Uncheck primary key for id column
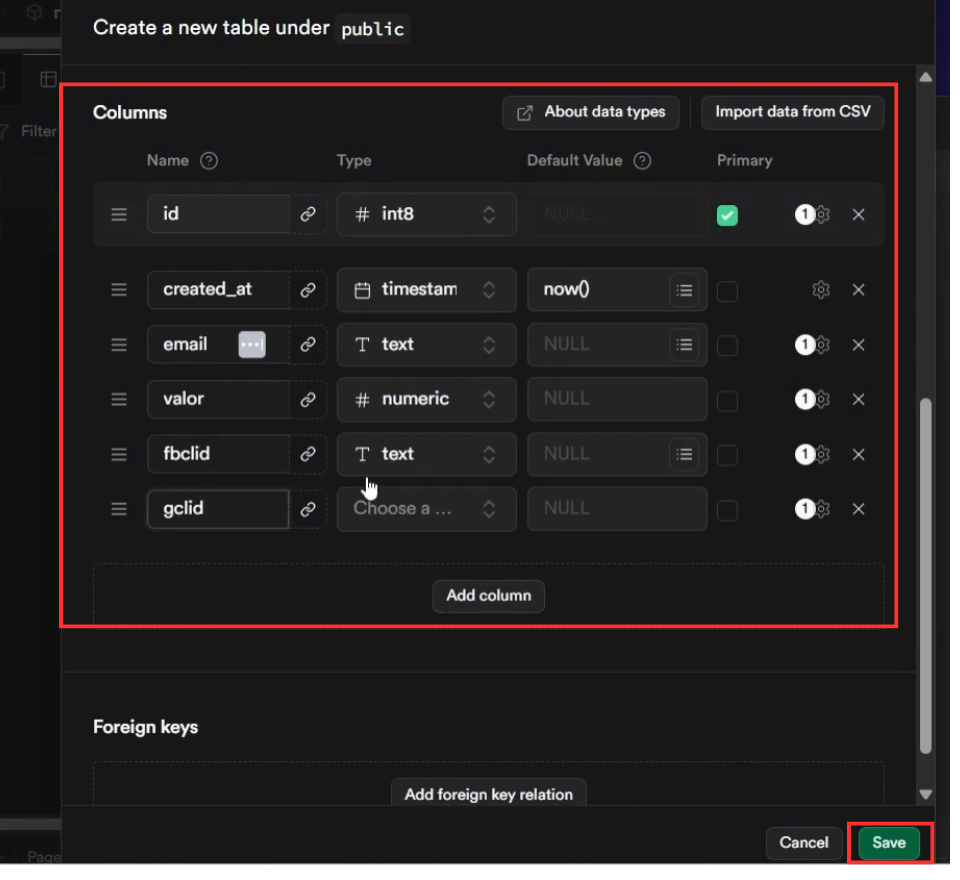The image size is (960, 880). coord(728,215)
